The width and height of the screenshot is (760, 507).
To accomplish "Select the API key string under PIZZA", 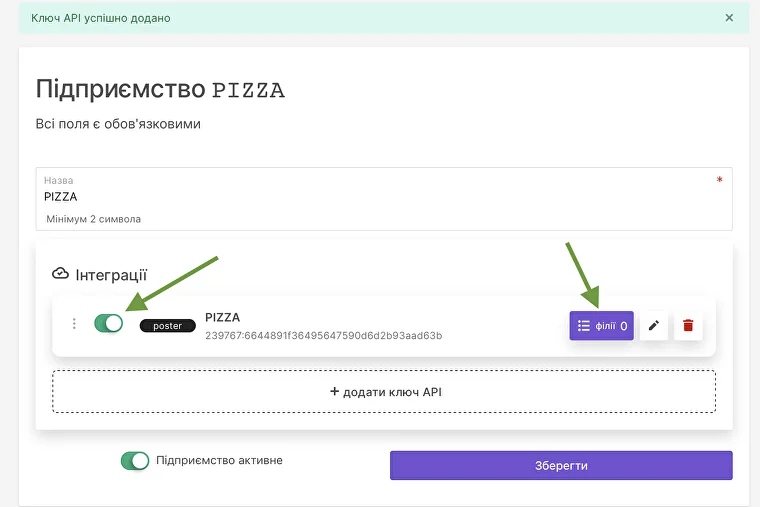I will (323, 336).
